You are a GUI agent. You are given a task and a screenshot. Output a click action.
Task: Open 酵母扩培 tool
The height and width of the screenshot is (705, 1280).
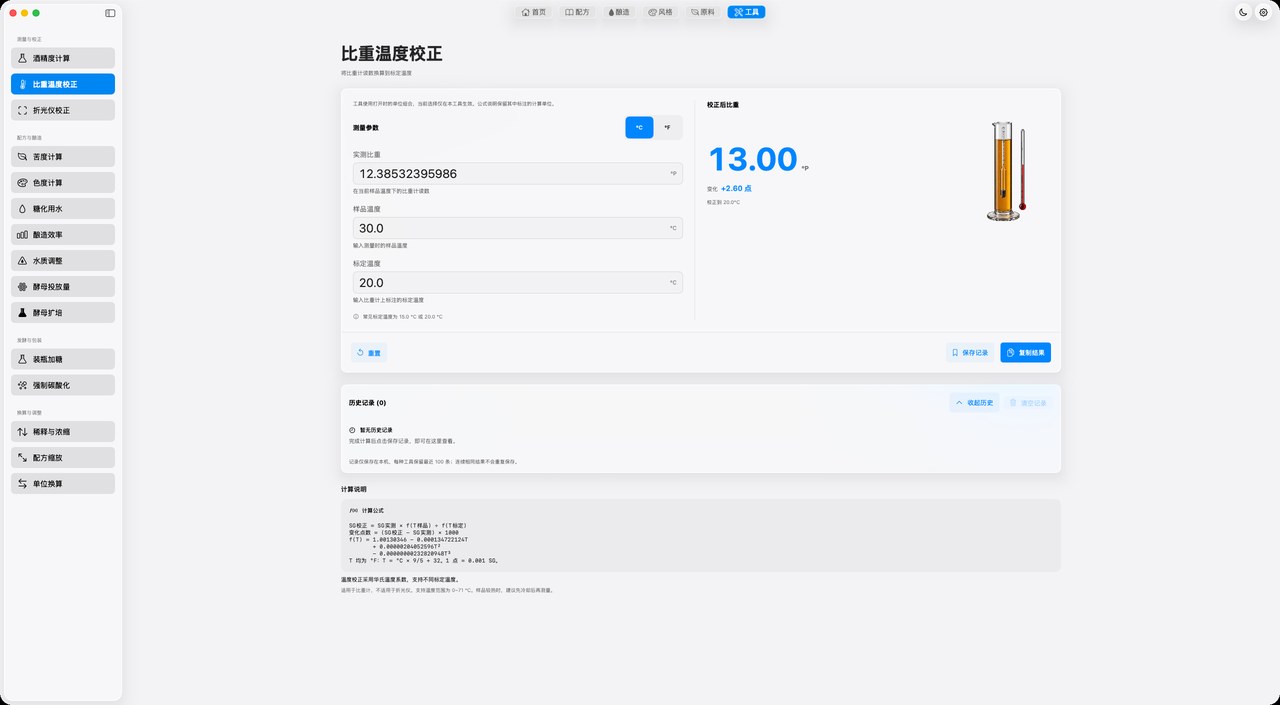click(x=63, y=313)
